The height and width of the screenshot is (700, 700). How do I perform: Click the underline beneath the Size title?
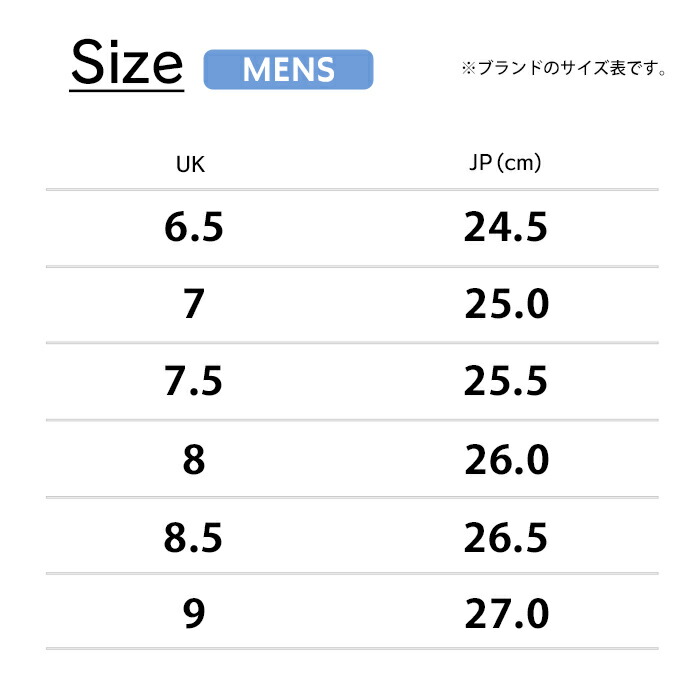click(127, 91)
